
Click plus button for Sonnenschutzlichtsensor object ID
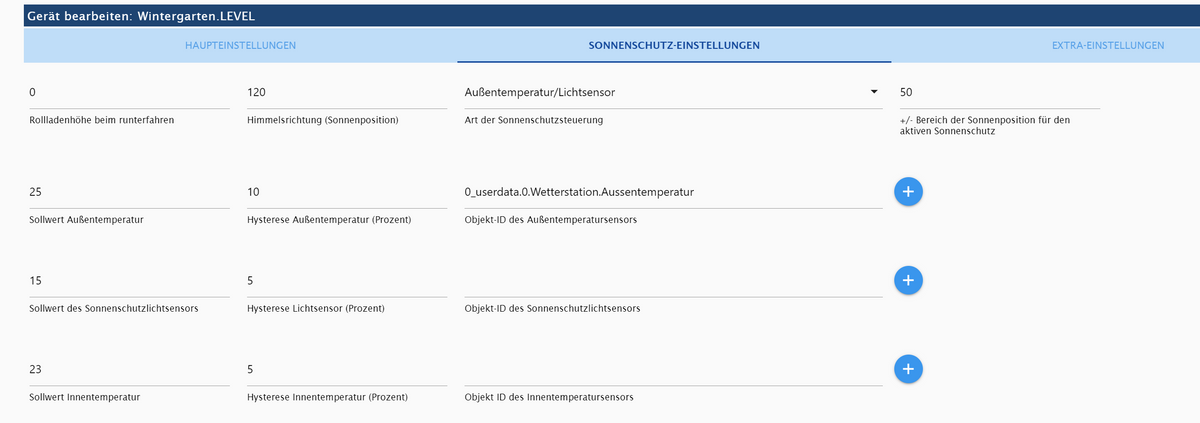pyautogui.click(x=908, y=281)
